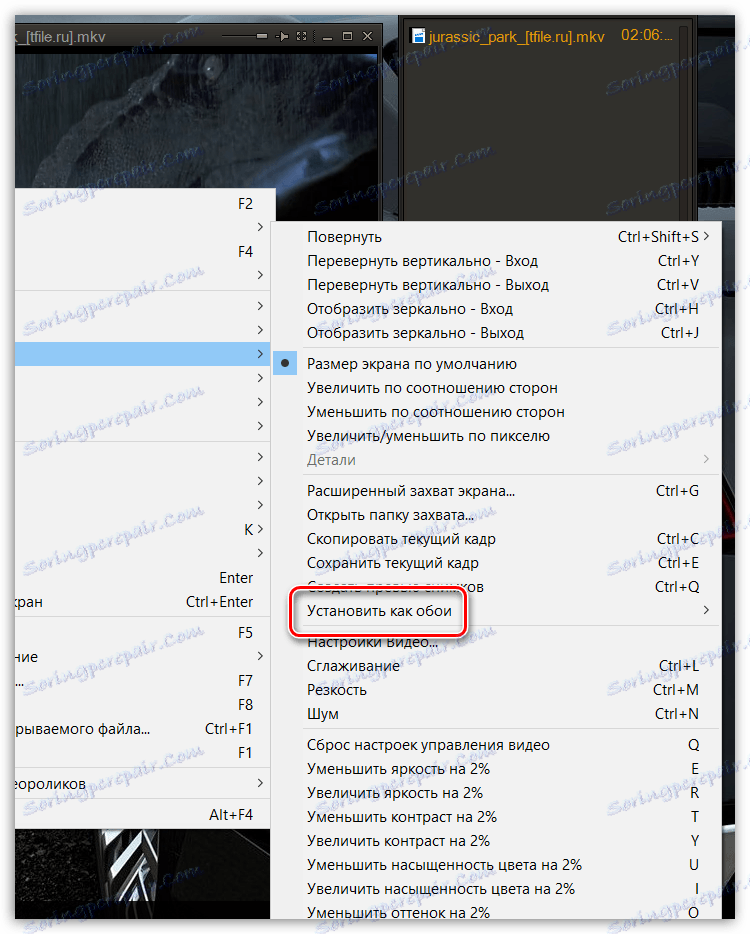Screen dimensions: 750x934
Task: Click 'Уменьшить контраст на 2%'
Action: [x=496, y=817]
